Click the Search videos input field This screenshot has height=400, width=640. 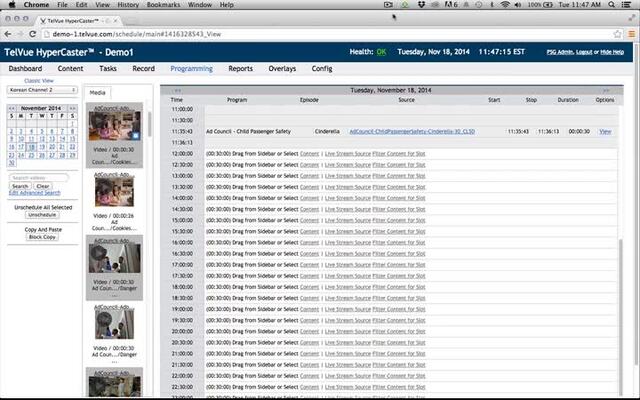point(40,177)
